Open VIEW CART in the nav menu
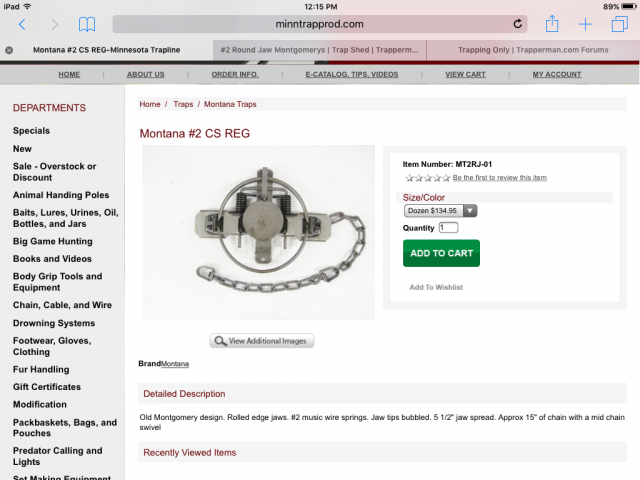 (x=465, y=75)
